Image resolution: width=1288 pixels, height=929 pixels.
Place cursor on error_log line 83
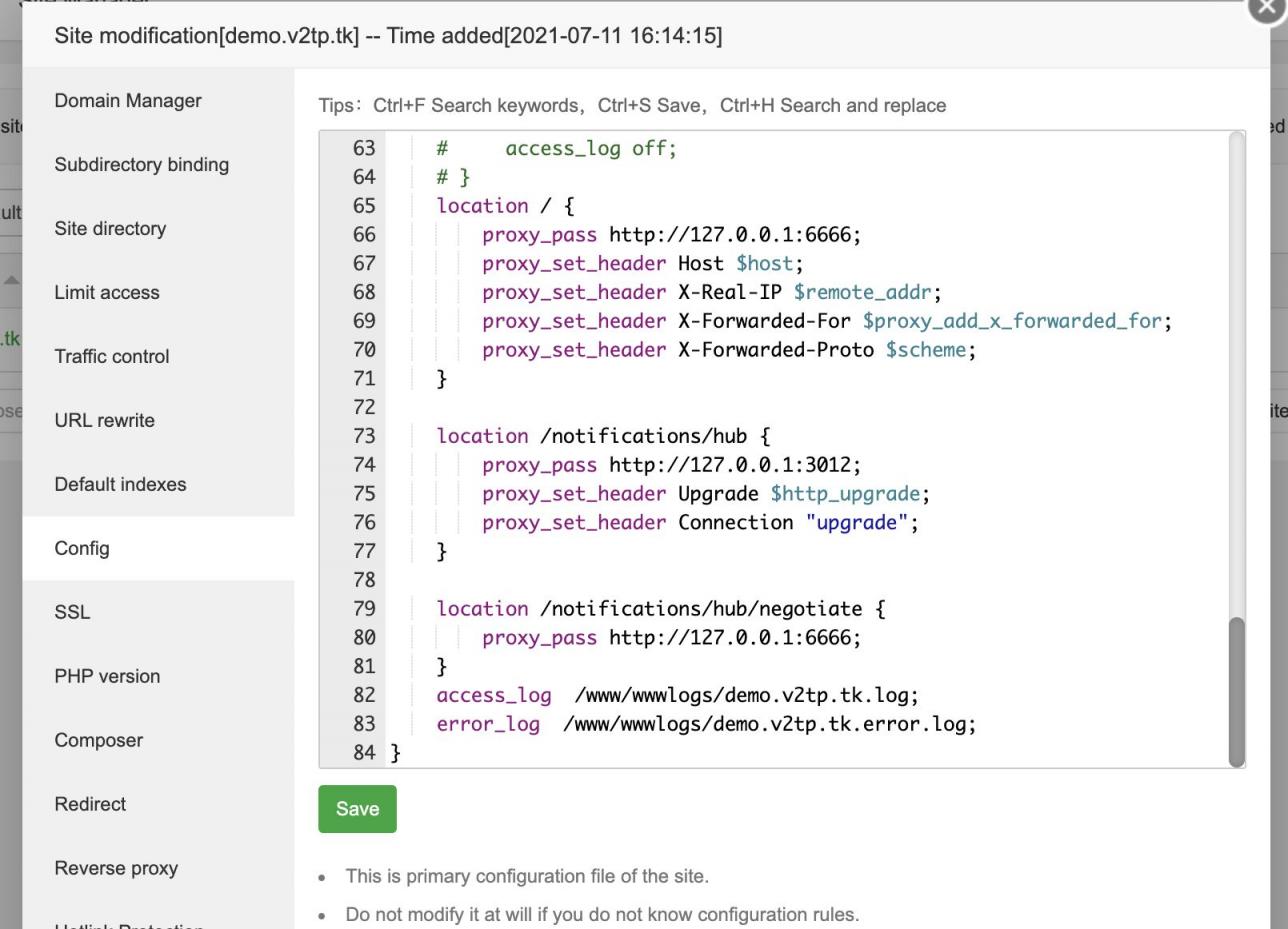[768, 724]
